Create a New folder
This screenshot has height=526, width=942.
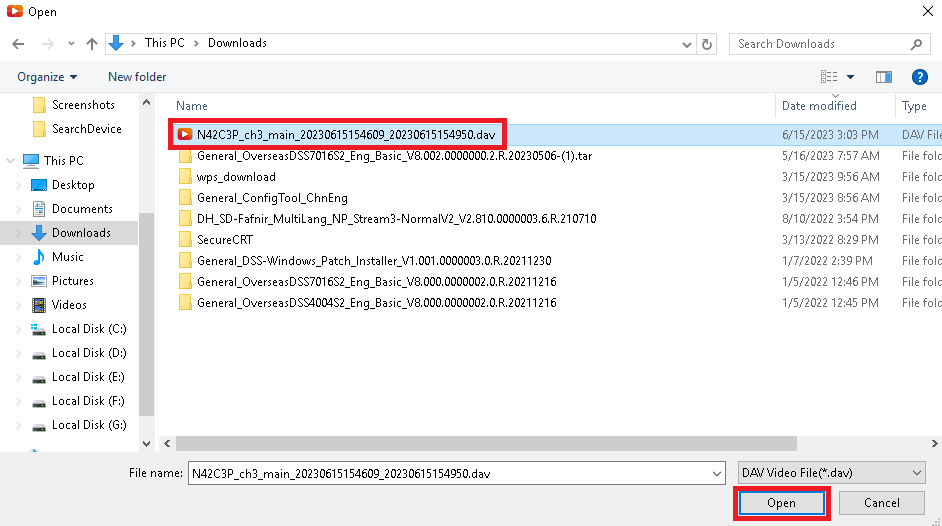[x=137, y=77]
